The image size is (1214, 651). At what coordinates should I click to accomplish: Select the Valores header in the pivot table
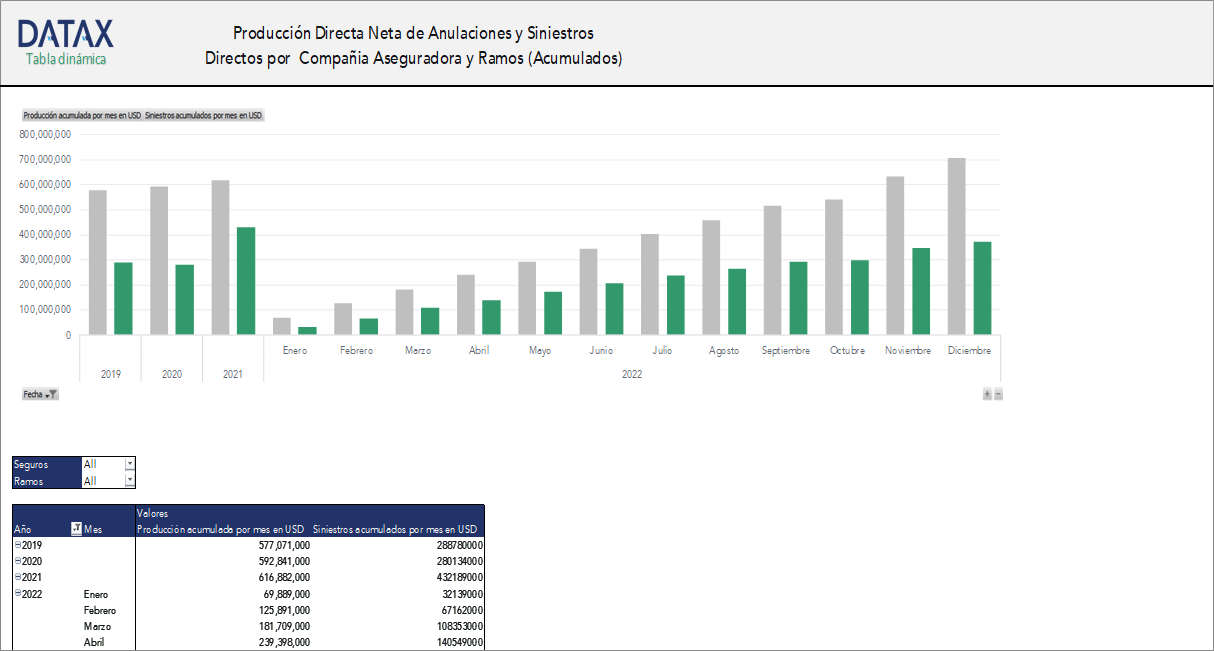click(155, 513)
